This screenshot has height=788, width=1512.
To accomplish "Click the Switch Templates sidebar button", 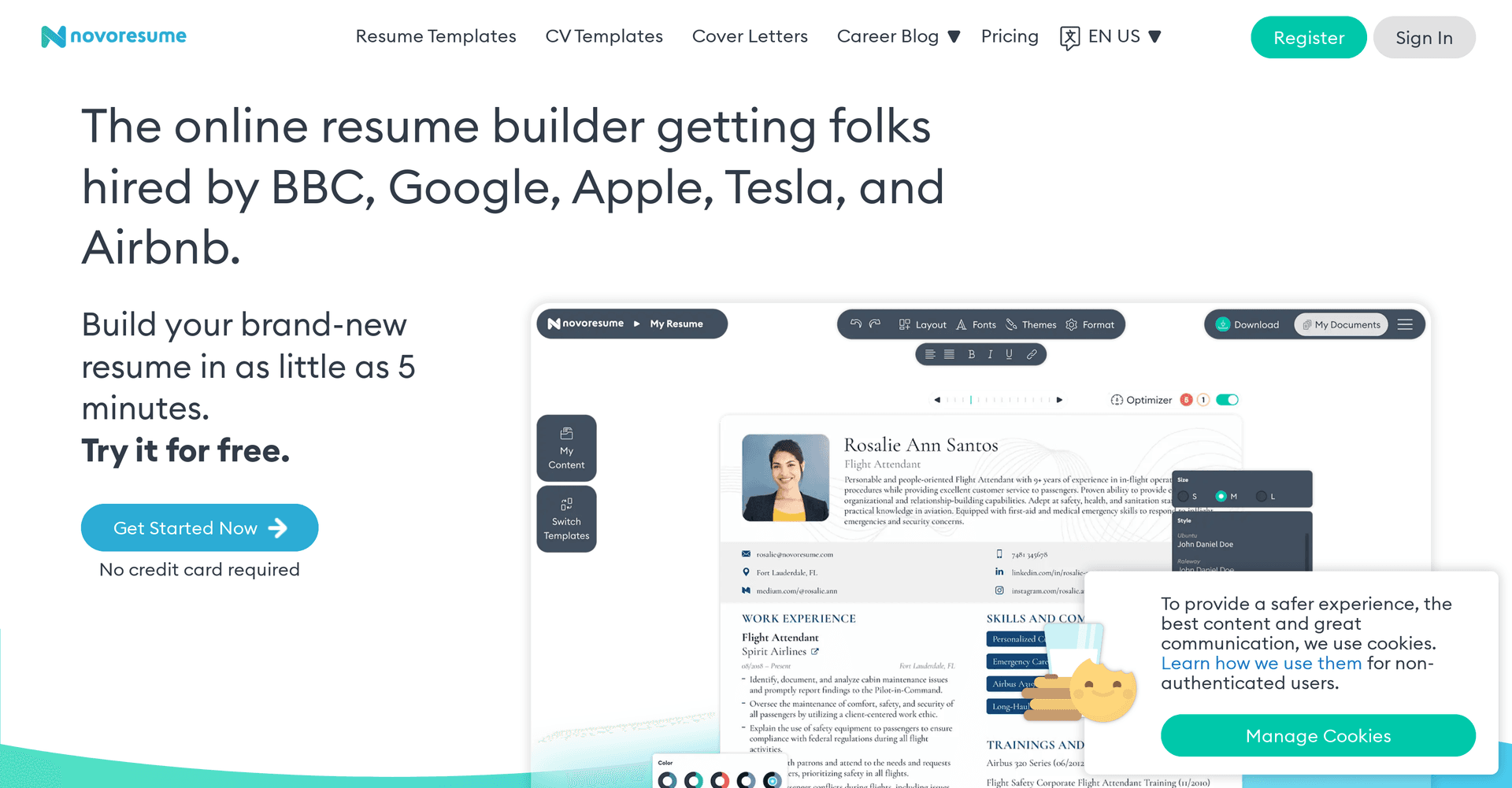I will [566, 519].
